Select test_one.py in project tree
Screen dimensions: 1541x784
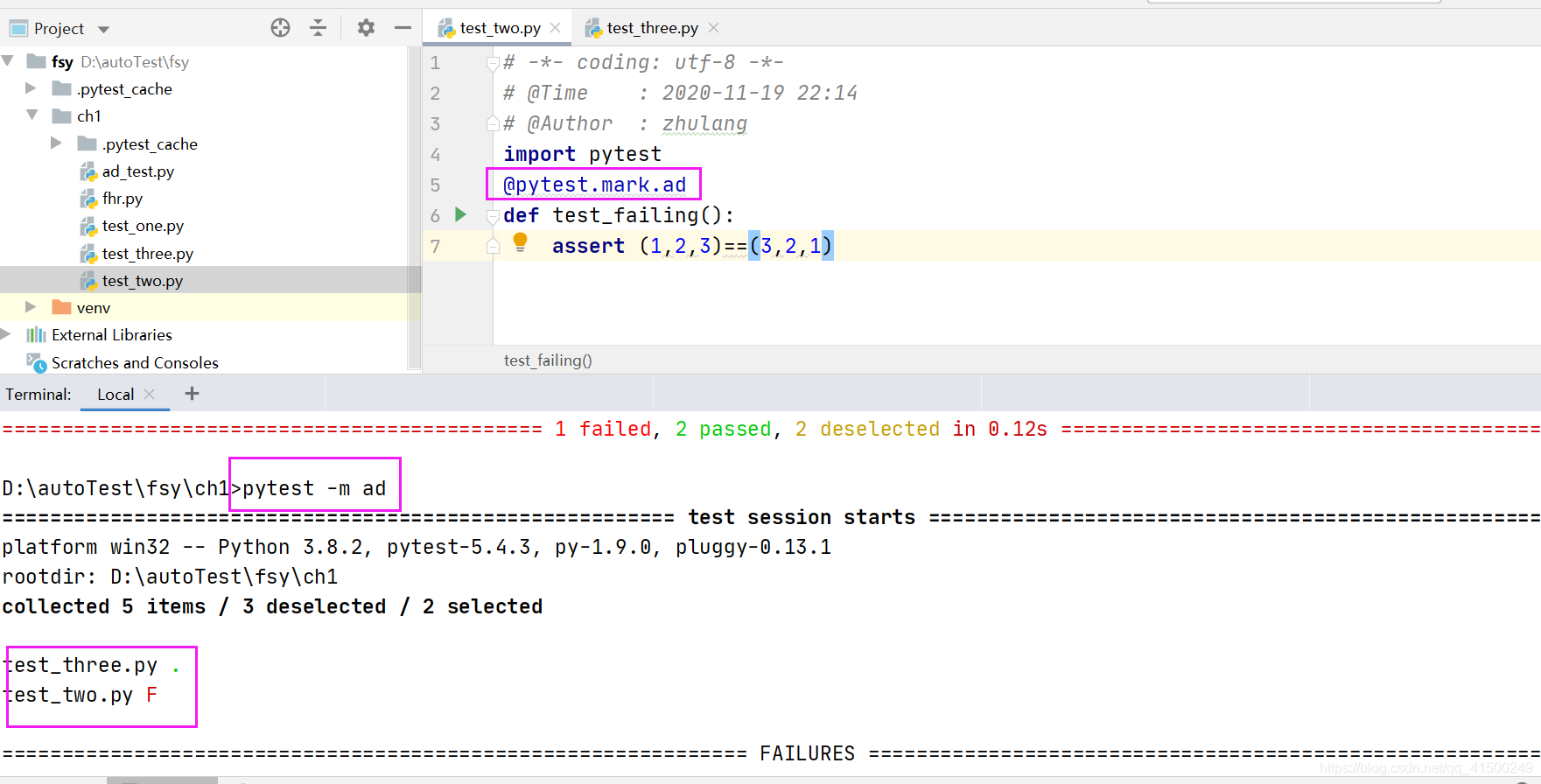coord(143,226)
